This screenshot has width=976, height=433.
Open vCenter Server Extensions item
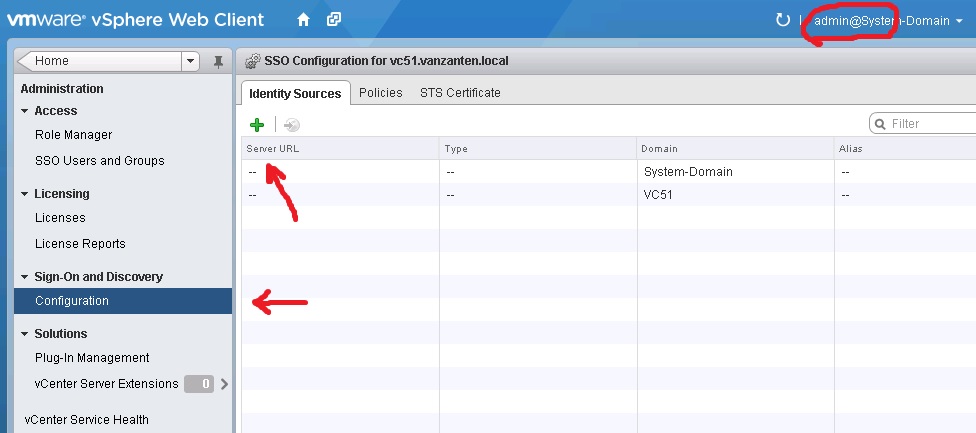(106, 384)
